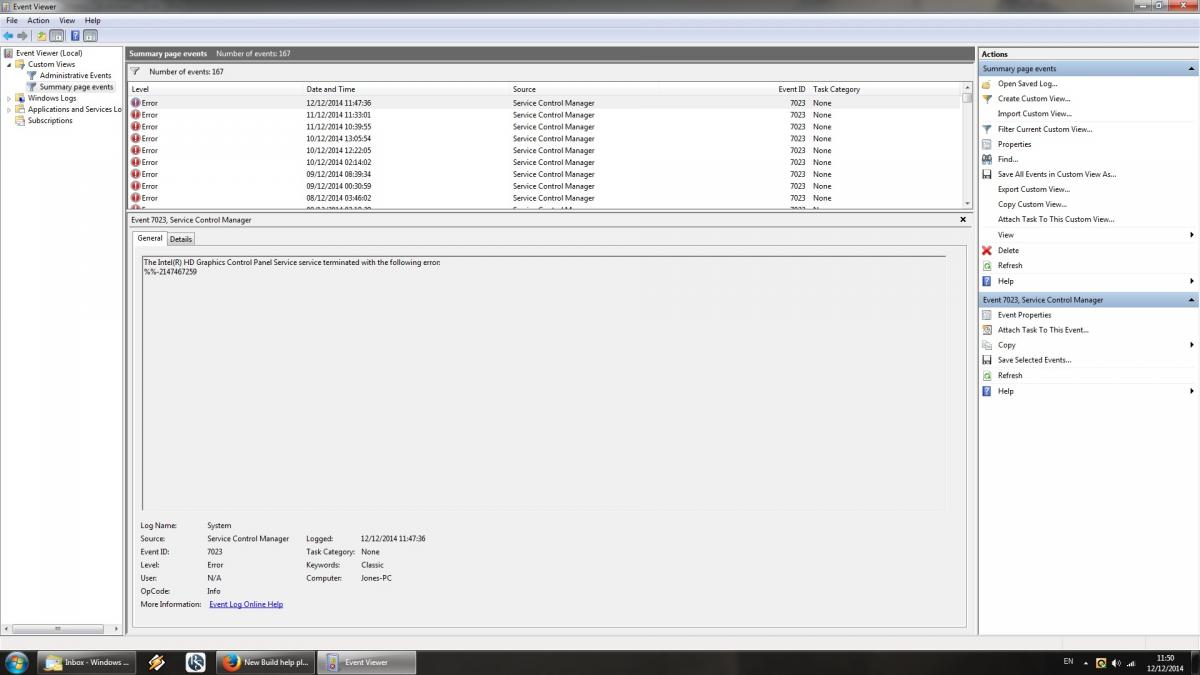Select Filter Current Custom View action
The image size is (1200, 675).
pyautogui.click(x=1045, y=129)
